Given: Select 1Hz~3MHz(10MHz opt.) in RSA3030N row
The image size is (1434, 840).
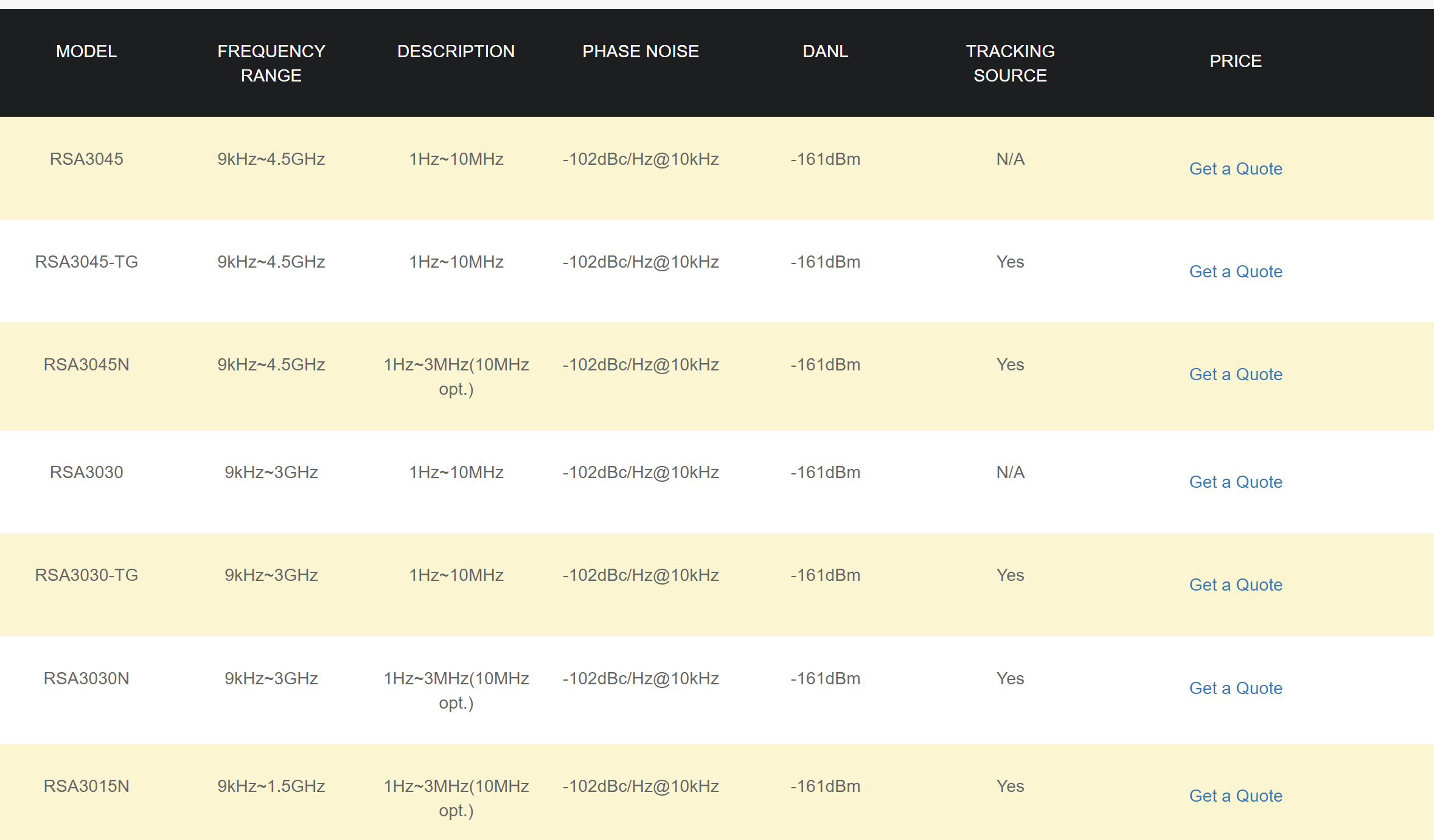Looking at the screenshot, I should [x=456, y=690].
